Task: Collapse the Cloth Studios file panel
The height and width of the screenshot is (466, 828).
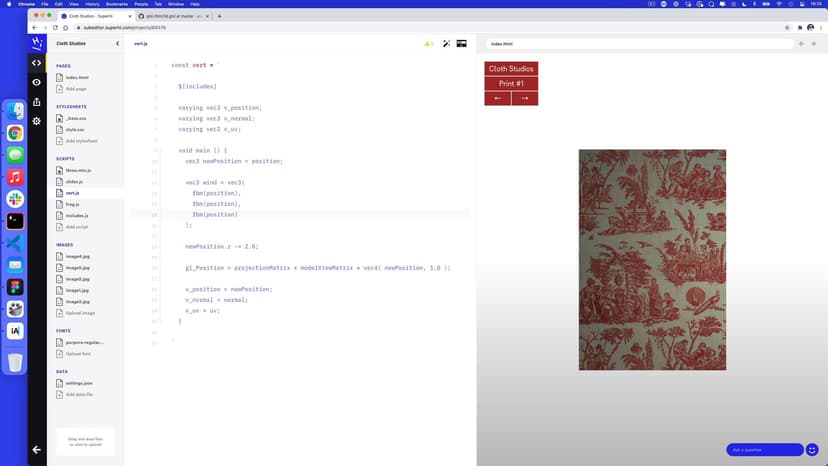Action: coord(117,44)
